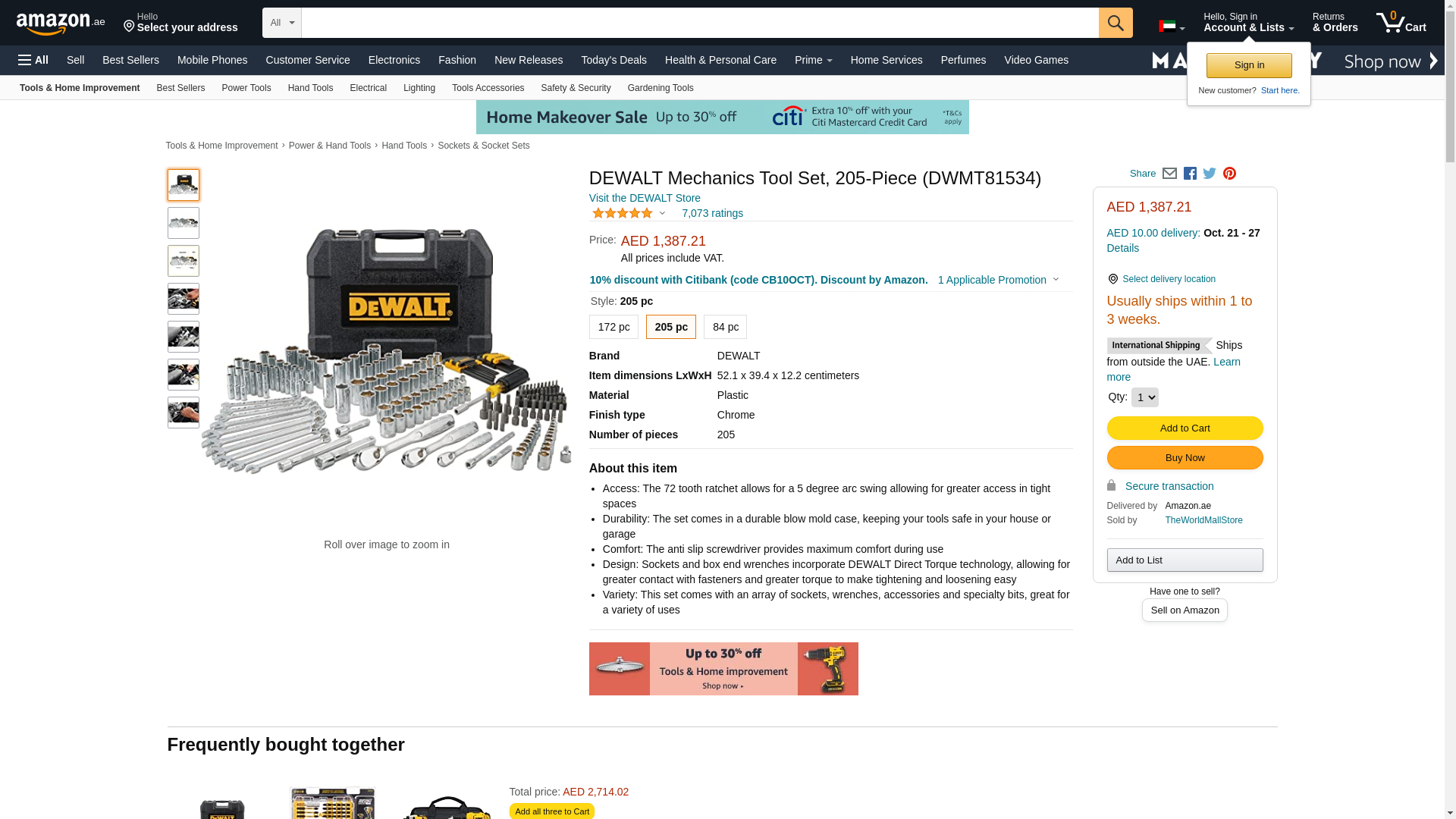Click the search magnifier button
1456x819 pixels.
1116,23
